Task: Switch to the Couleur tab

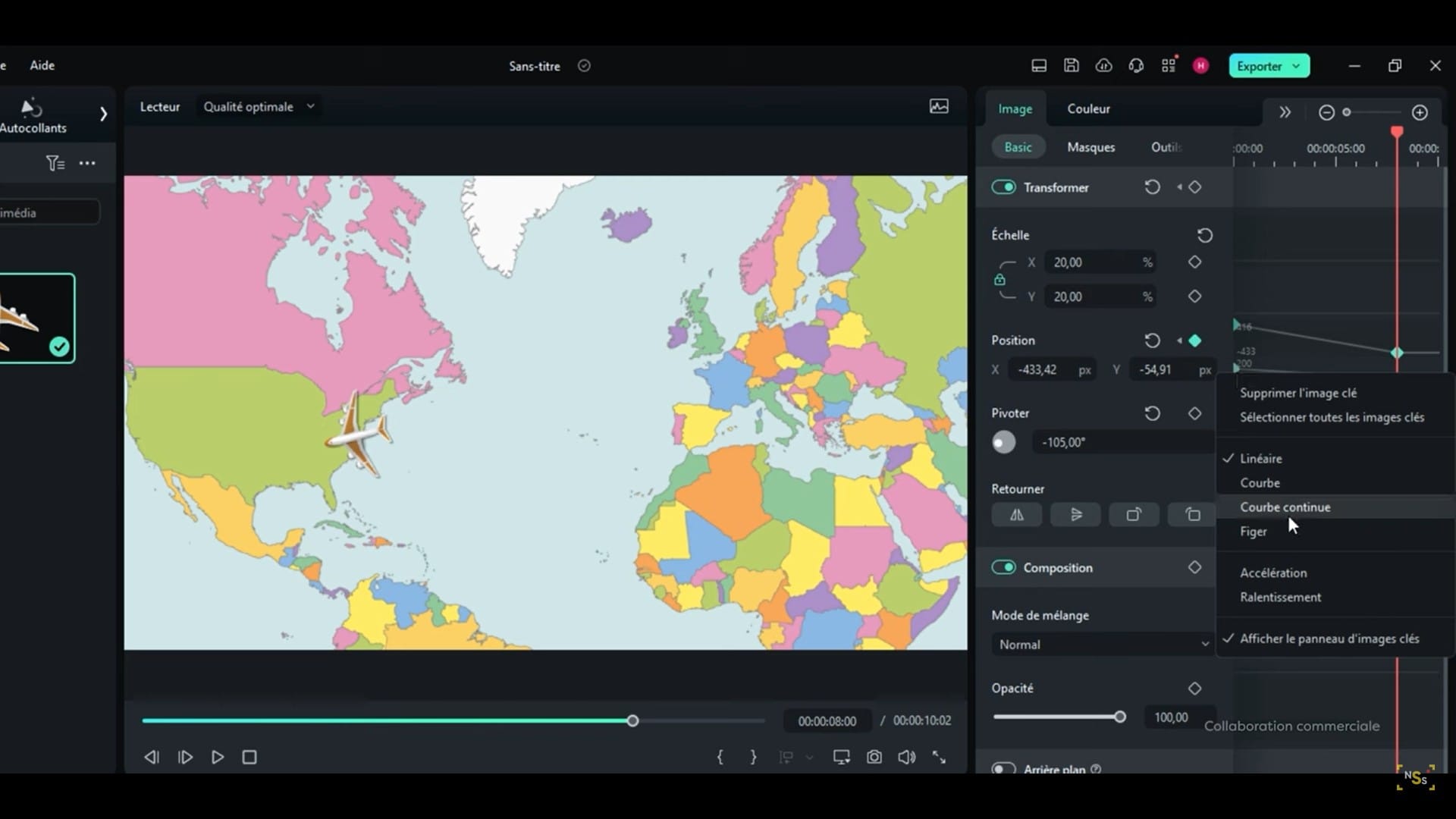Action: (x=1088, y=108)
